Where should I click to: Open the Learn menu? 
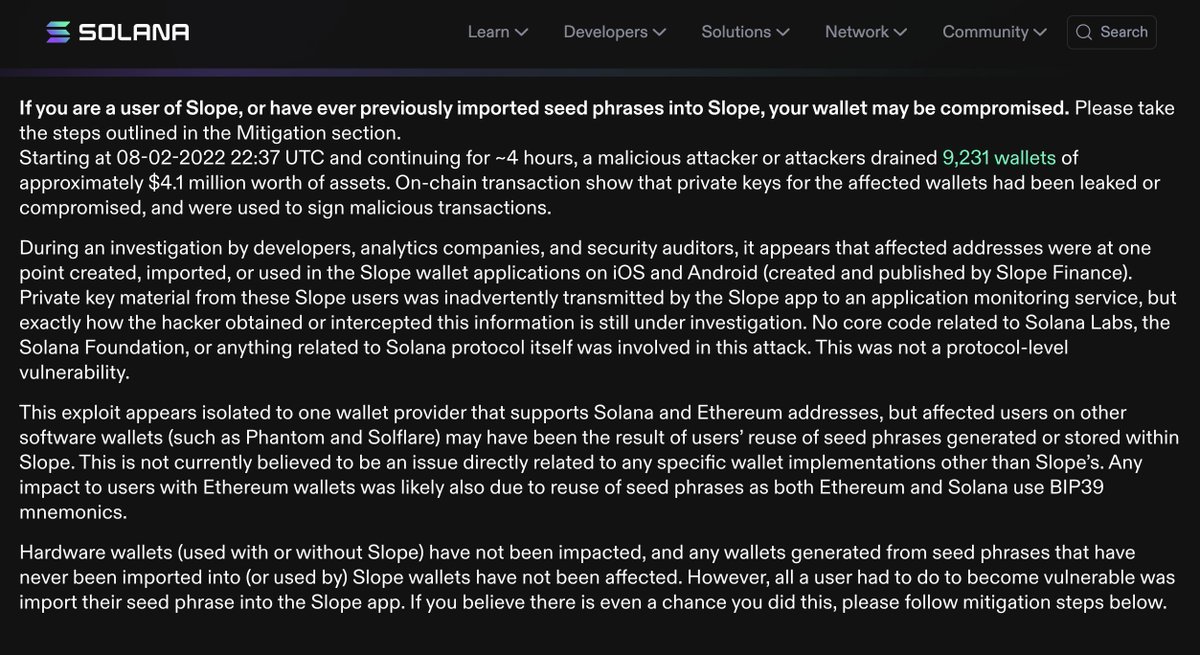497,32
